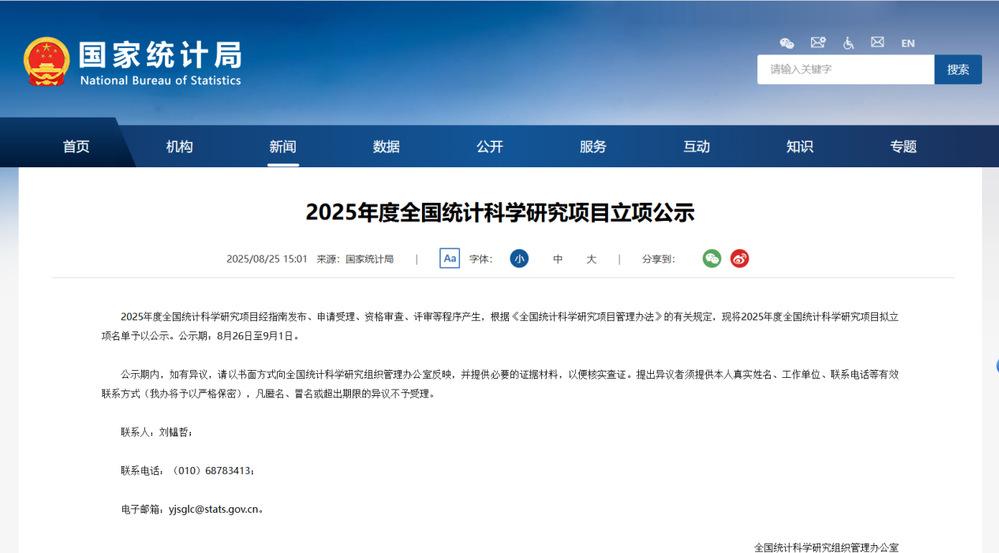Open the 数据 navigation menu
Viewport: 999px width, 553px height.
pos(386,147)
